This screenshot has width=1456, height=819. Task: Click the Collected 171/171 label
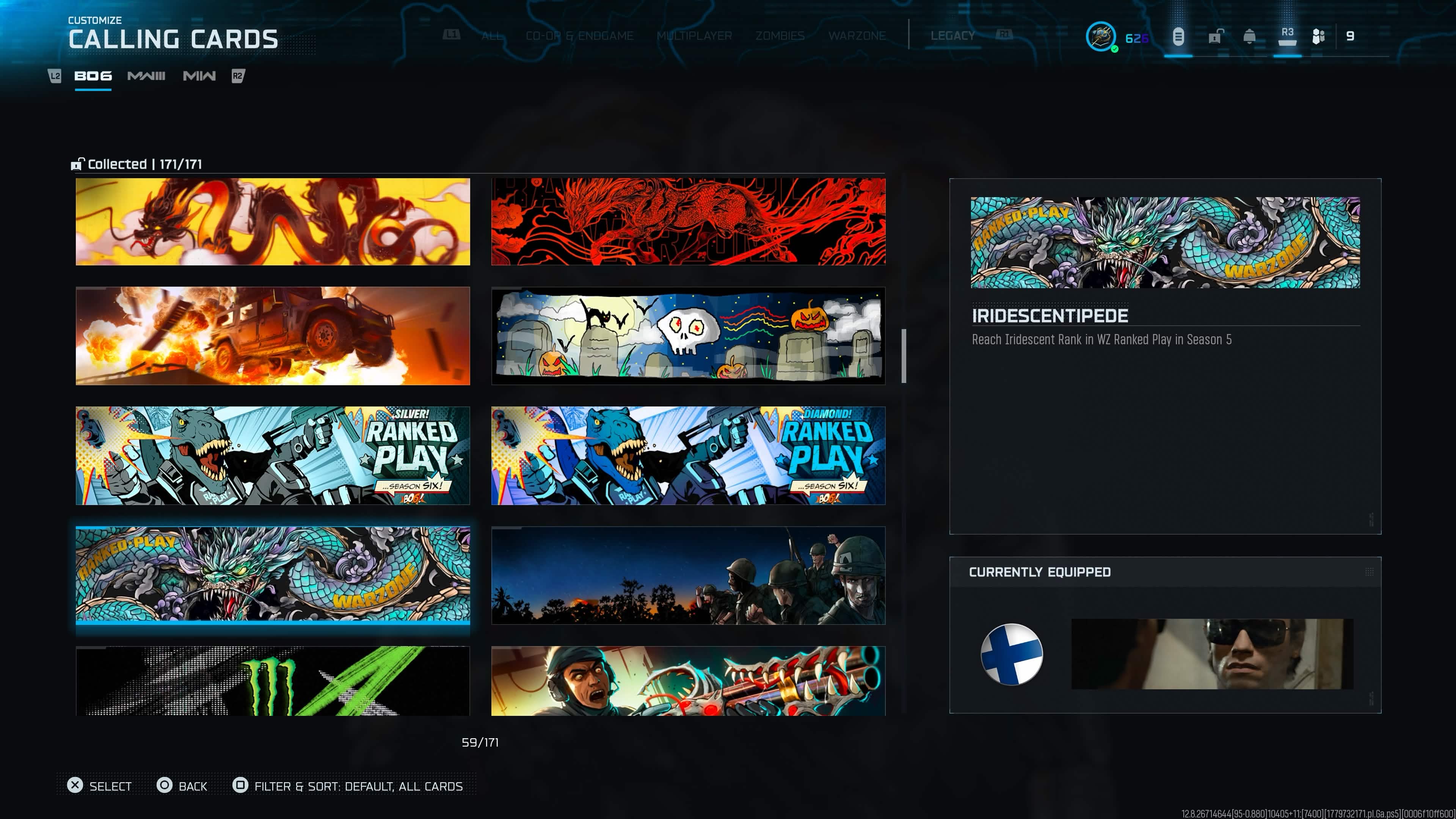tap(145, 165)
